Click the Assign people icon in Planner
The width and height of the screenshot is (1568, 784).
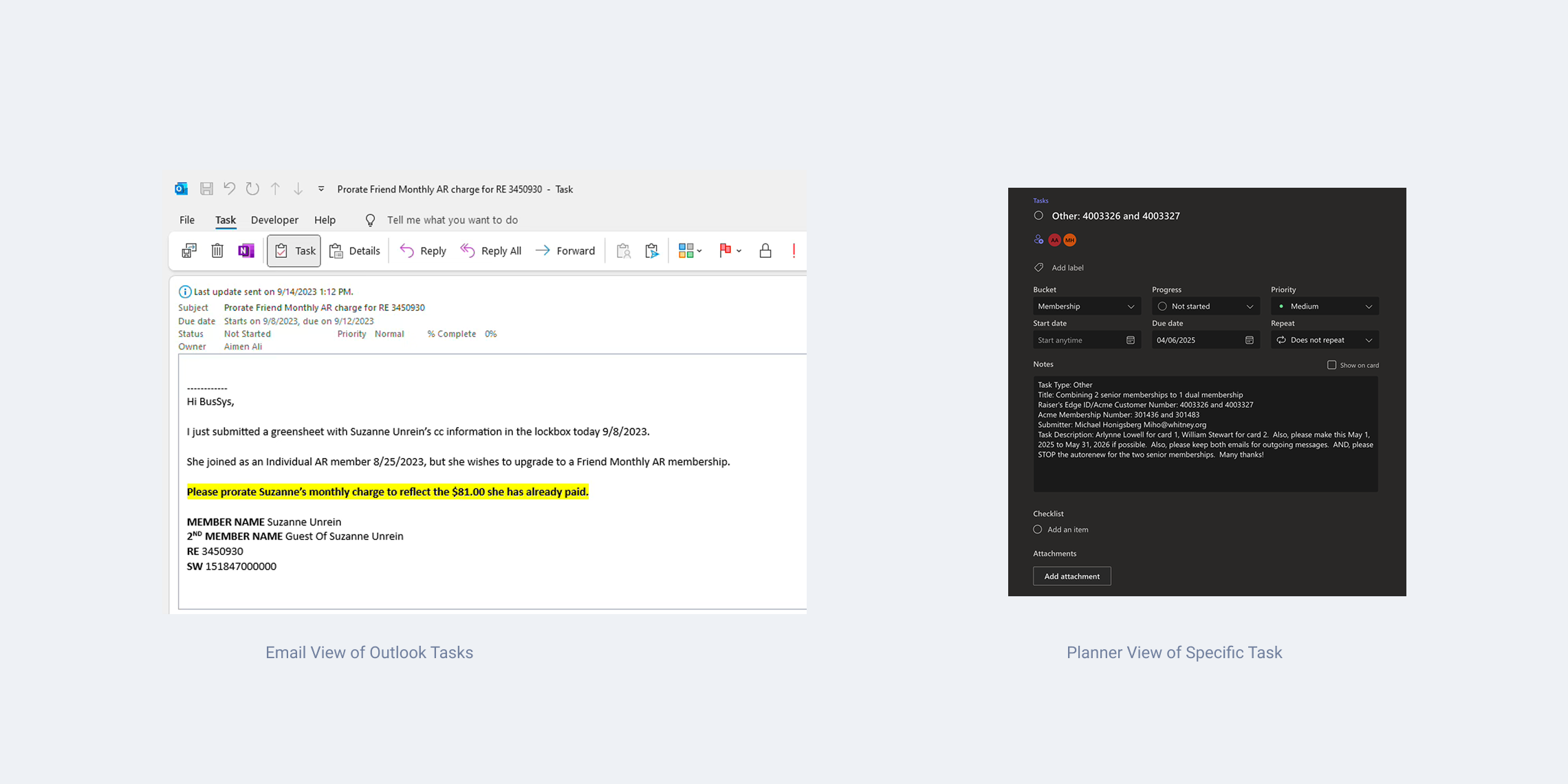(1038, 239)
